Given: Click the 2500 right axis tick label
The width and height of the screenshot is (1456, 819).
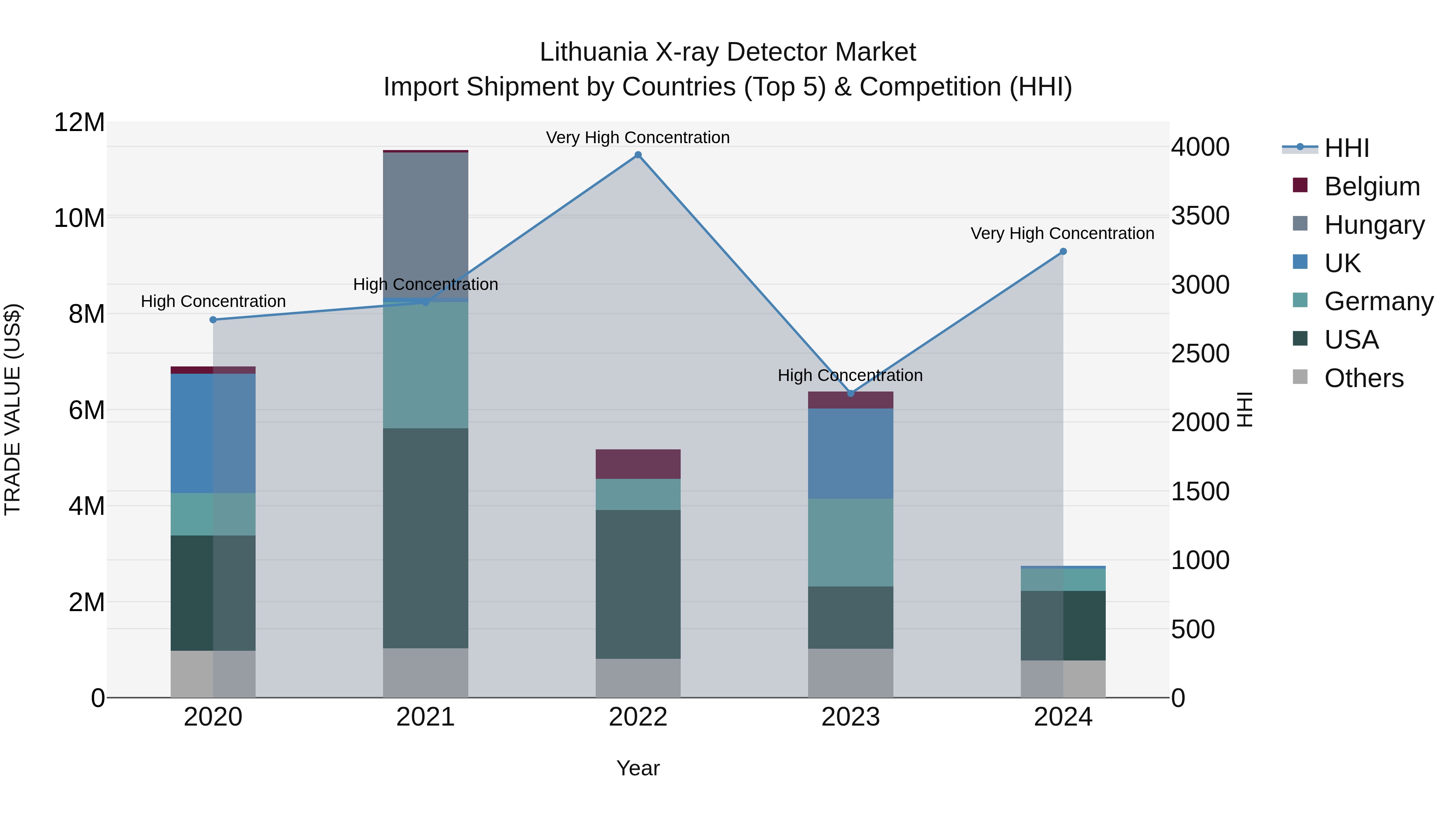Looking at the screenshot, I should 1200,354.
